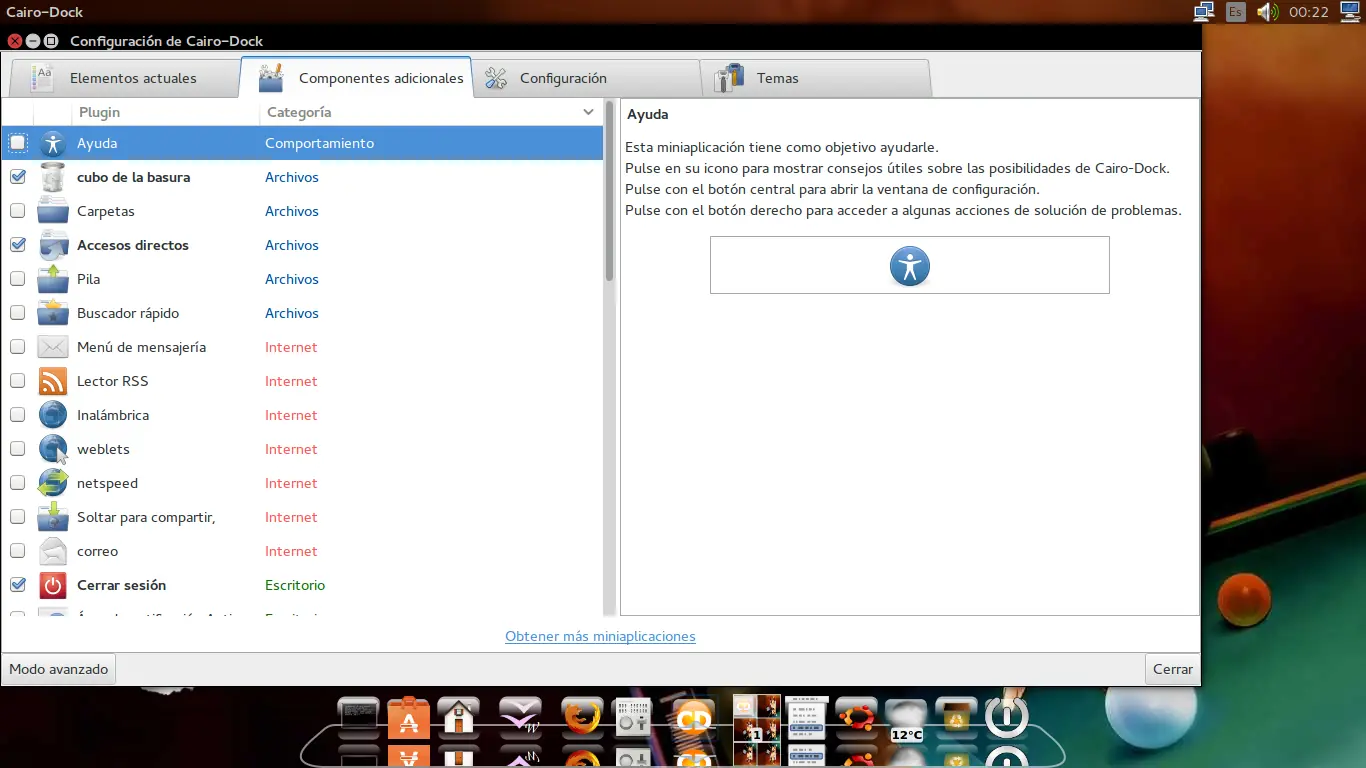This screenshot has height=768, width=1366.
Task: Click the Menú de mensajería envelope icon
Action: (53, 347)
